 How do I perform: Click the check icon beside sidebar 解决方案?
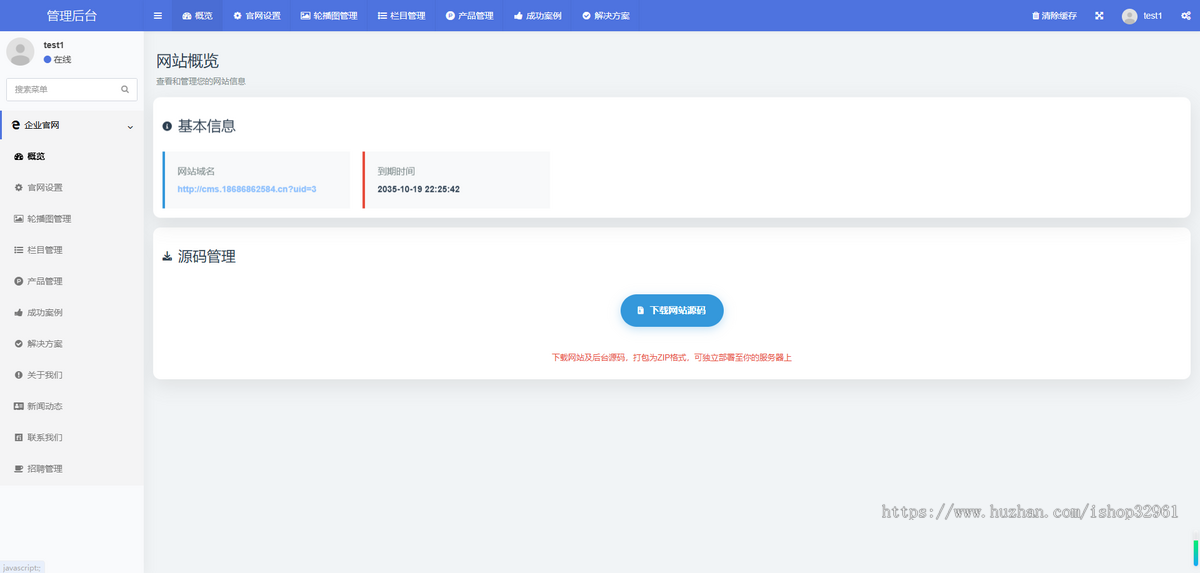[x=19, y=344]
